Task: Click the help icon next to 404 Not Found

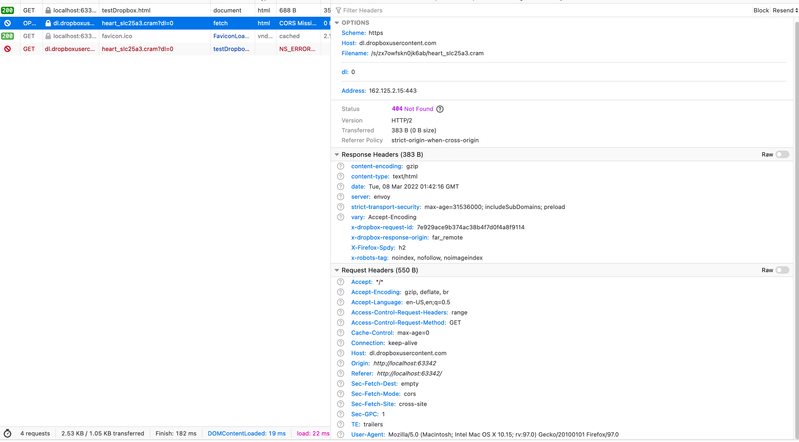Action: click(x=440, y=109)
